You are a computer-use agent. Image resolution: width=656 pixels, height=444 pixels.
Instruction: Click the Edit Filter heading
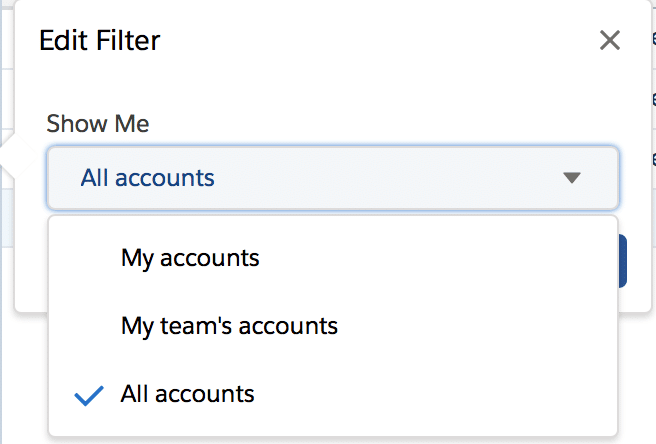click(99, 41)
